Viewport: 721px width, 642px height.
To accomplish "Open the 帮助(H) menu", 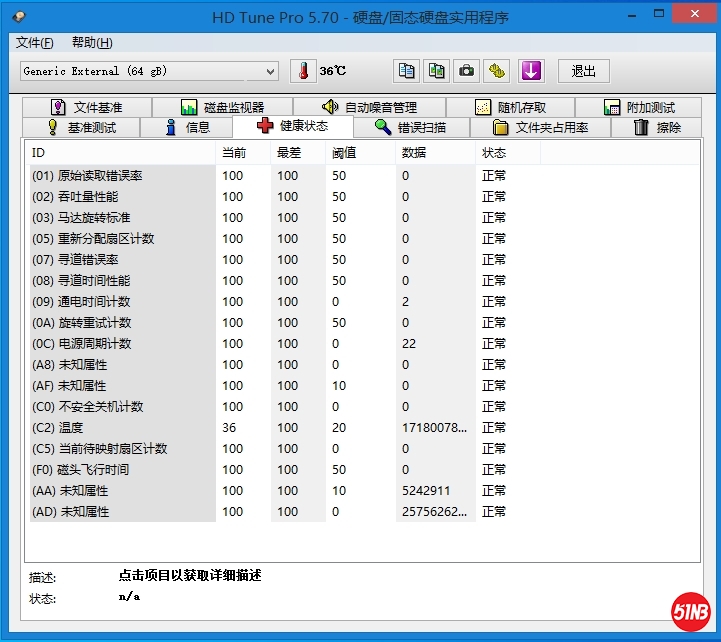I will point(92,43).
